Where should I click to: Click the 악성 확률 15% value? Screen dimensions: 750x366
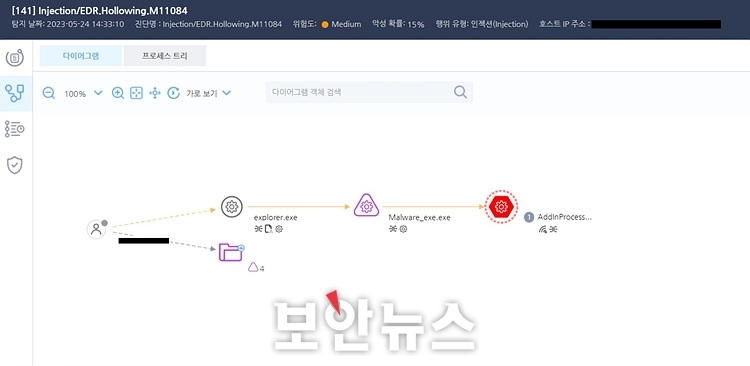coord(416,24)
